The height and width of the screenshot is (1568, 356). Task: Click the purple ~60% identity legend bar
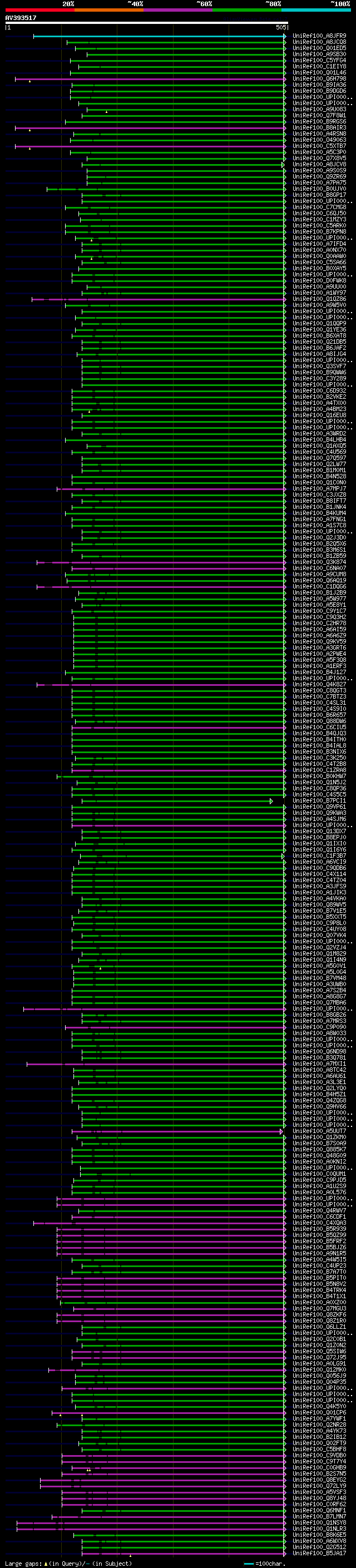[179, 10]
